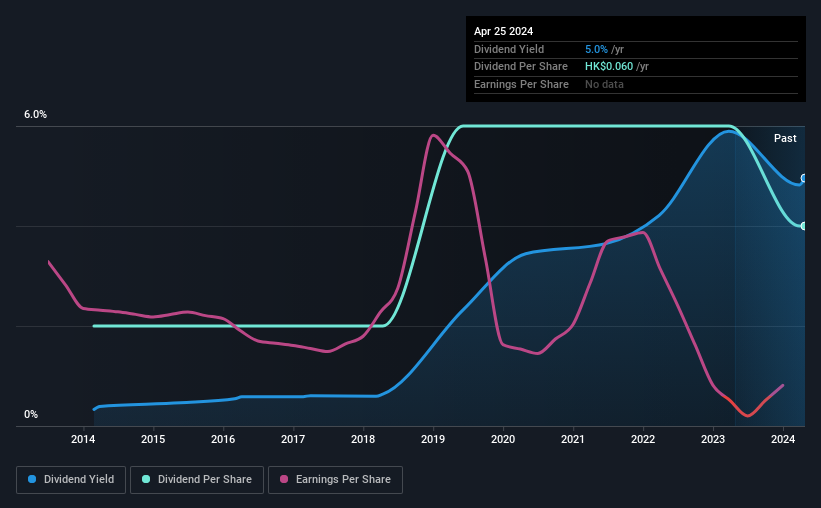Toggle the Dividend Per Share legend button
Image resolution: width=821 pixels, height=508 pixels.
(x=197, y=479)
